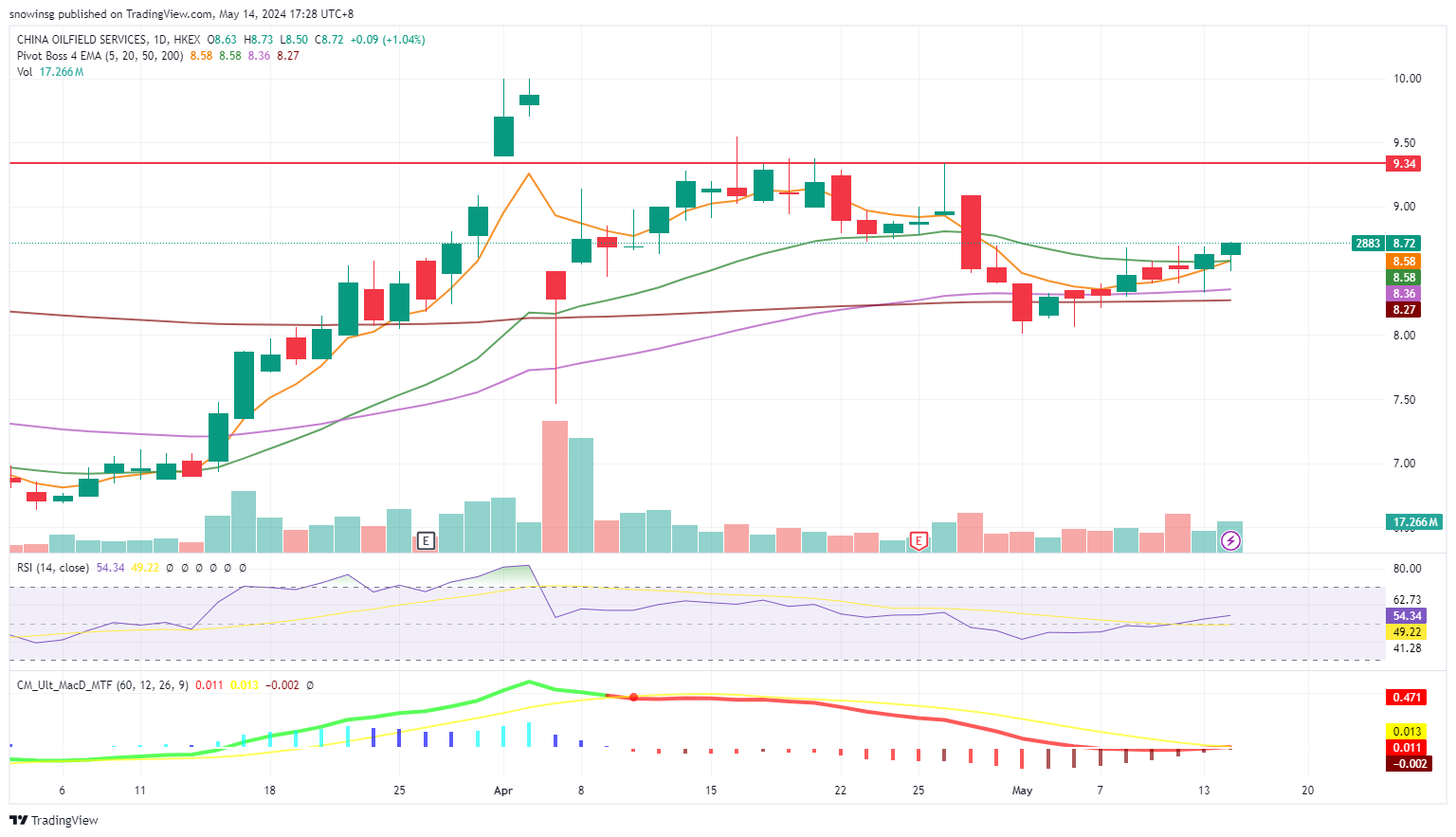Image resolution: width=1456 pixels, height=837 pixels.
Task: Click the close value 'C8.72' in the legend
Action: tap(330, 40)
